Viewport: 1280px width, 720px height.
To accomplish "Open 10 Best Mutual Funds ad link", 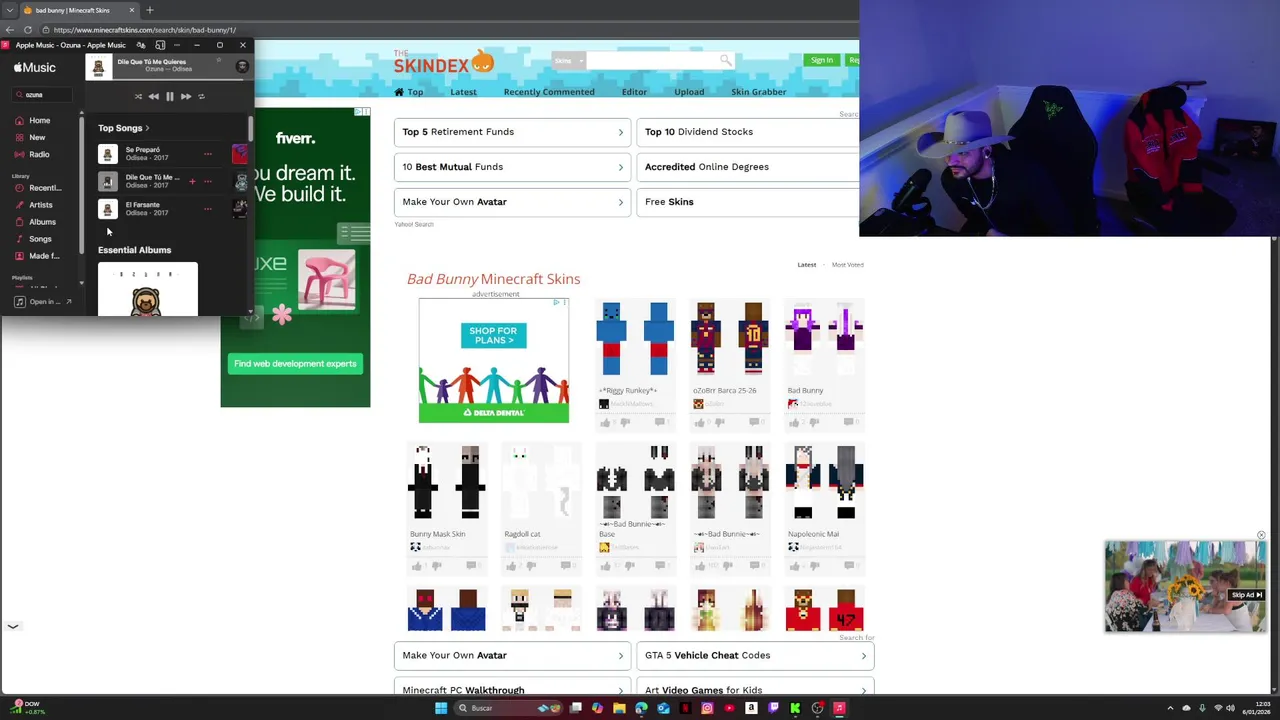I will [x=512, y=167].
